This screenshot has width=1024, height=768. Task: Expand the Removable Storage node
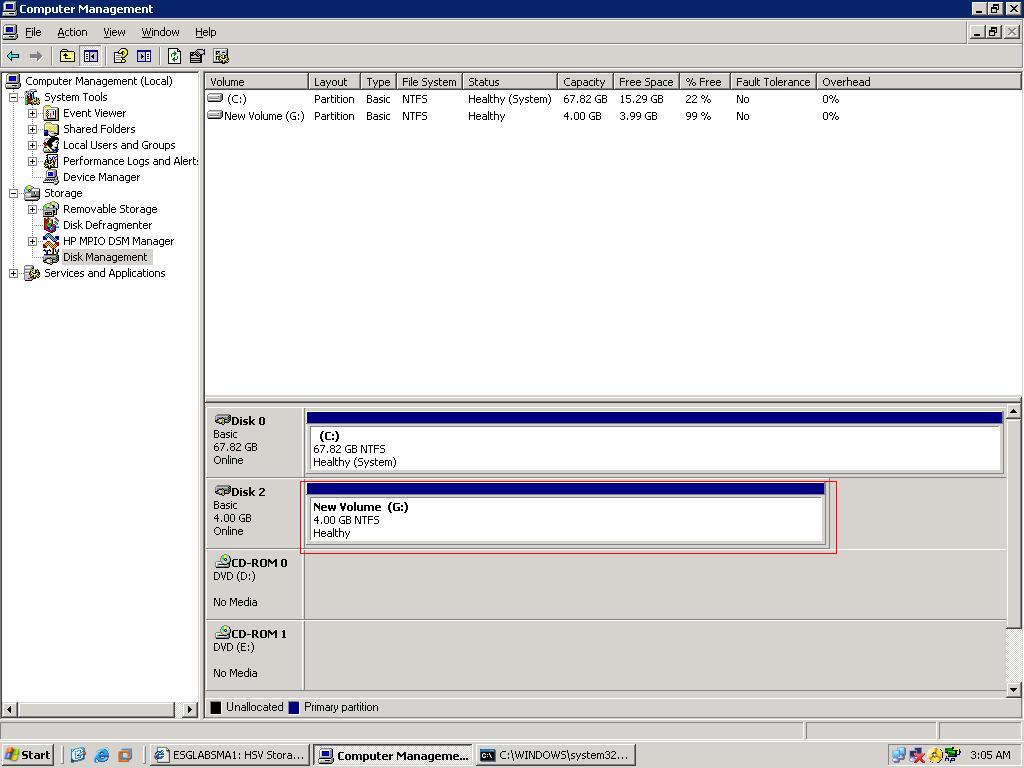pyautogui.click(x=33, y=209)
